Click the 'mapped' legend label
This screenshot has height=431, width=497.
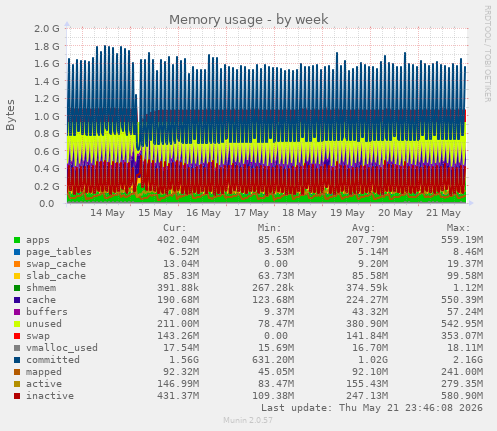pyautogui.click(x=44, y=372)
